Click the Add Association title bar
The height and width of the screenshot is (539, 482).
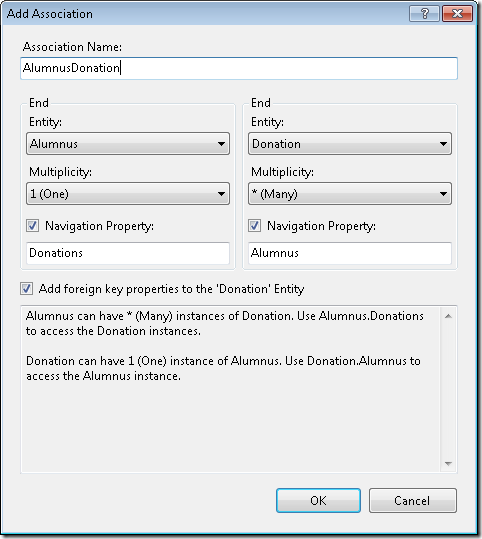206,14
